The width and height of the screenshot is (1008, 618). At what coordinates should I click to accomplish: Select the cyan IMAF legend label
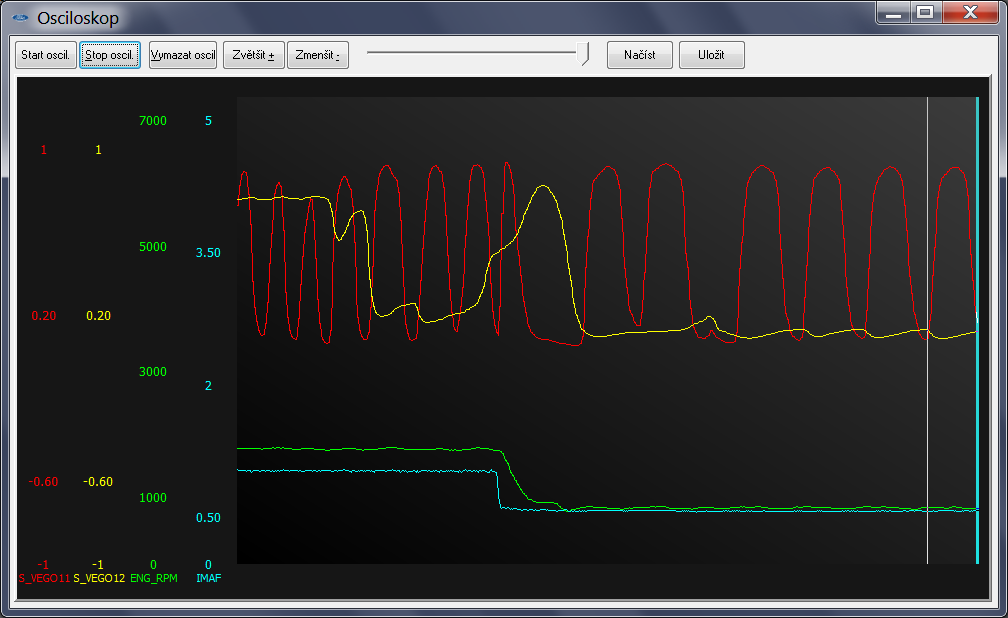(x=208, y=579)
